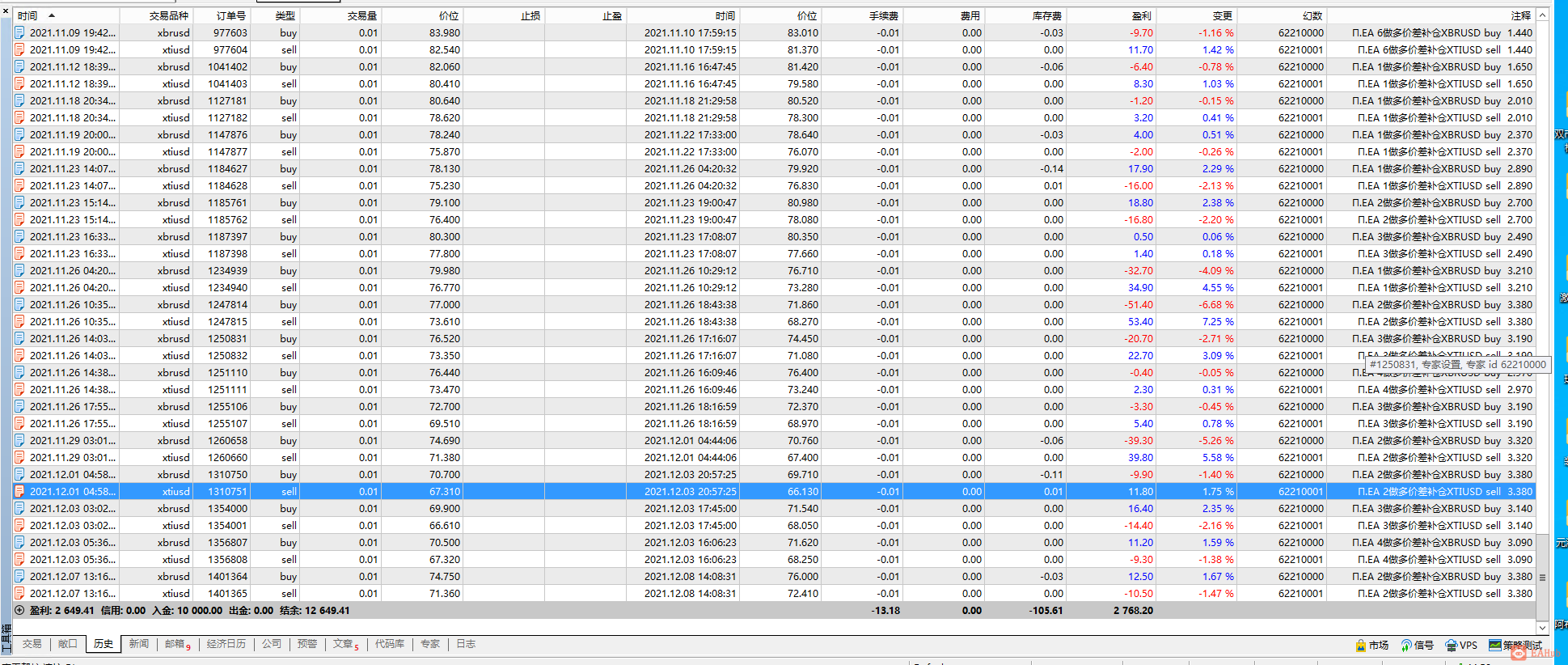Select the row icon for order 1041402
This screenshot has height=665, width=1568.
19,67
